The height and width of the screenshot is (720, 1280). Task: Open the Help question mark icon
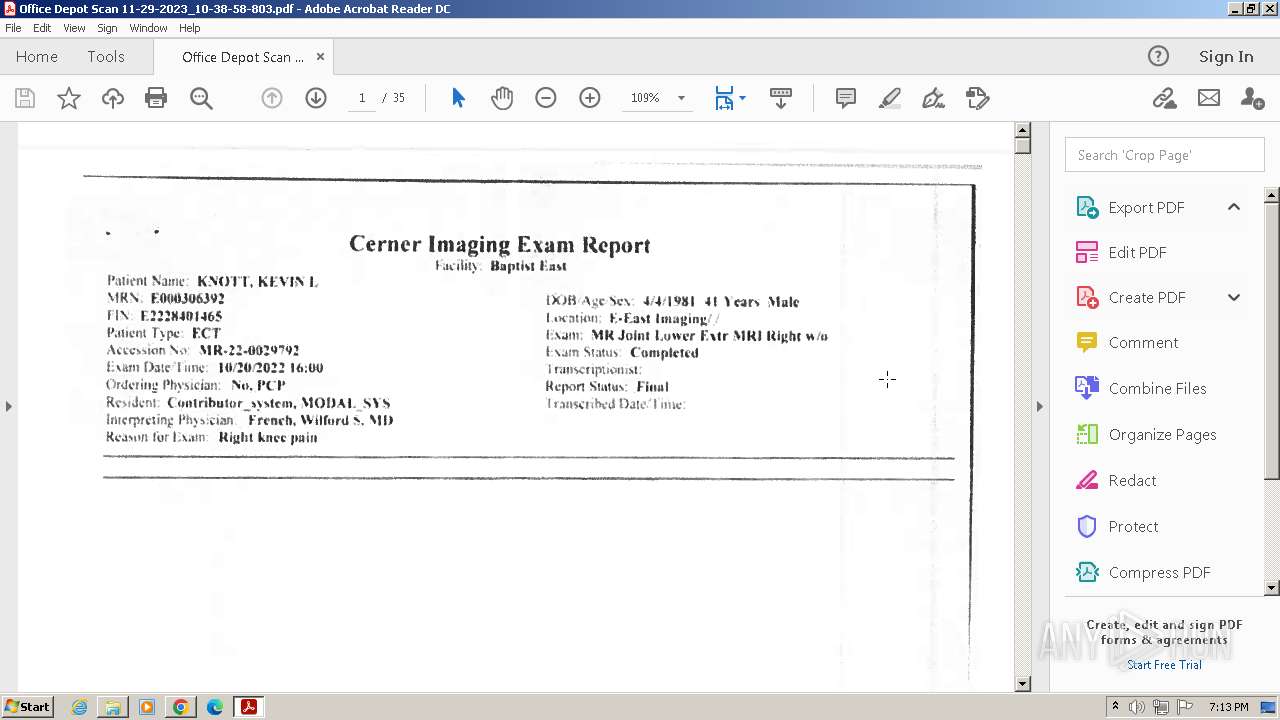coord(1158,56)
